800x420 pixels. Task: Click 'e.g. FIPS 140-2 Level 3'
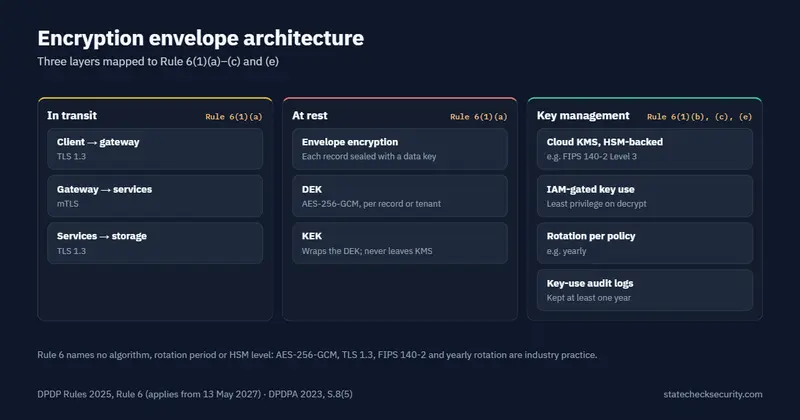[x=592, y=157]
